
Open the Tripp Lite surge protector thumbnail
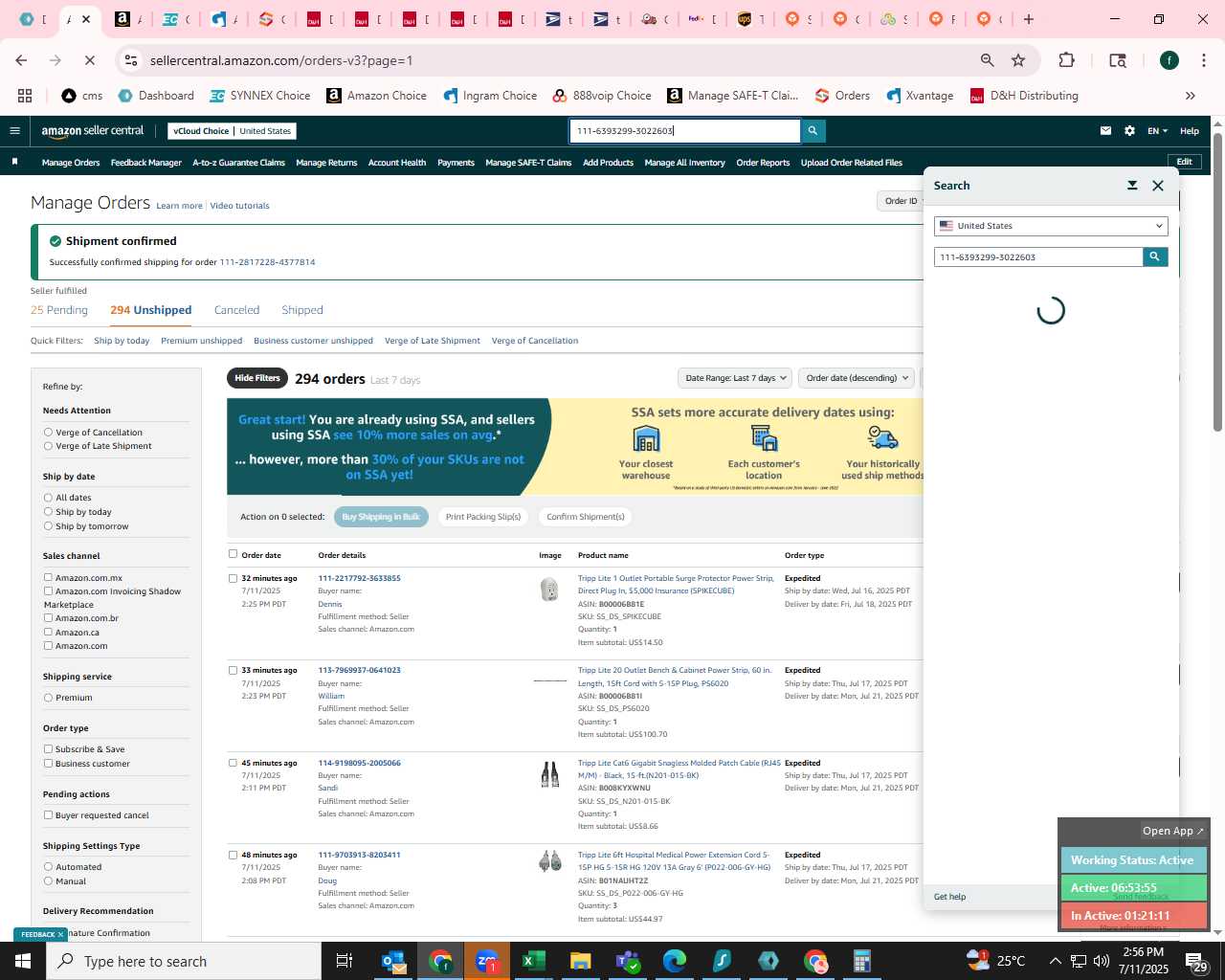[549, 590]
